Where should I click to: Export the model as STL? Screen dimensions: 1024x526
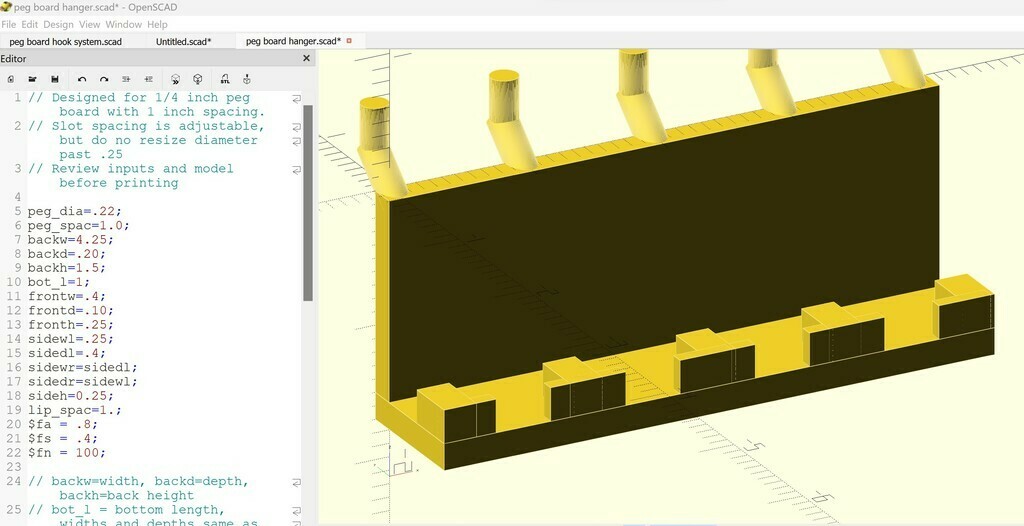[224, 79]
